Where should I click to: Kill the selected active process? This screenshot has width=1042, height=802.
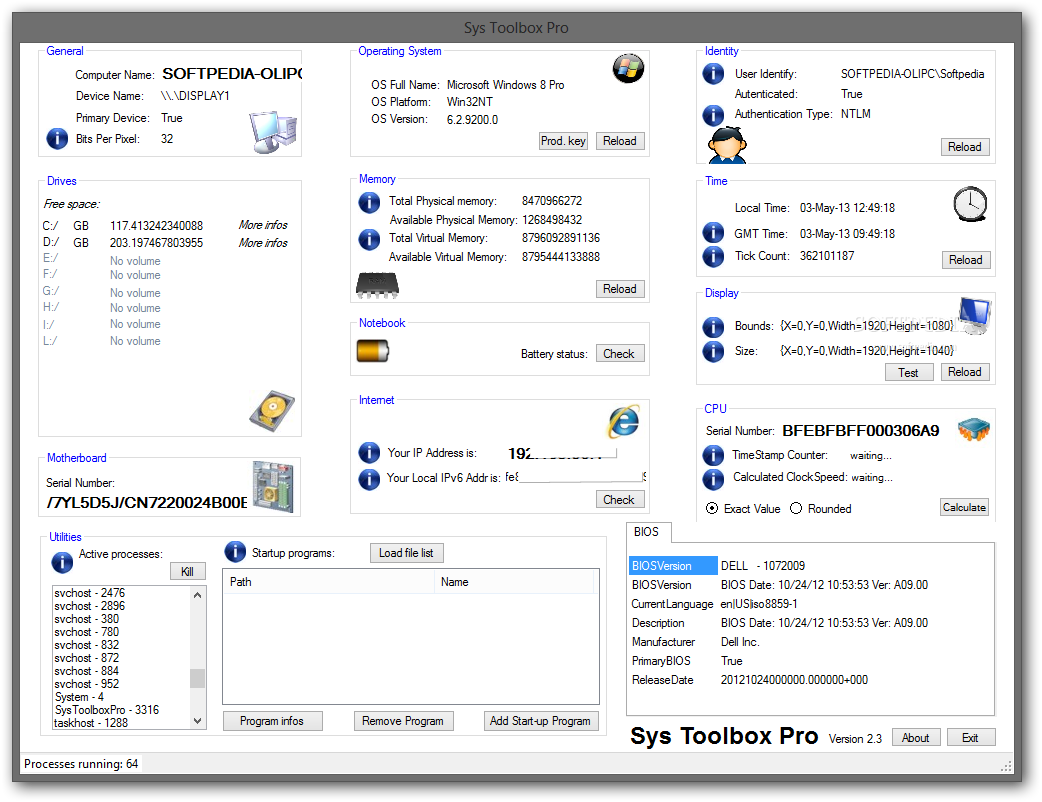click(x=188, y=571)
